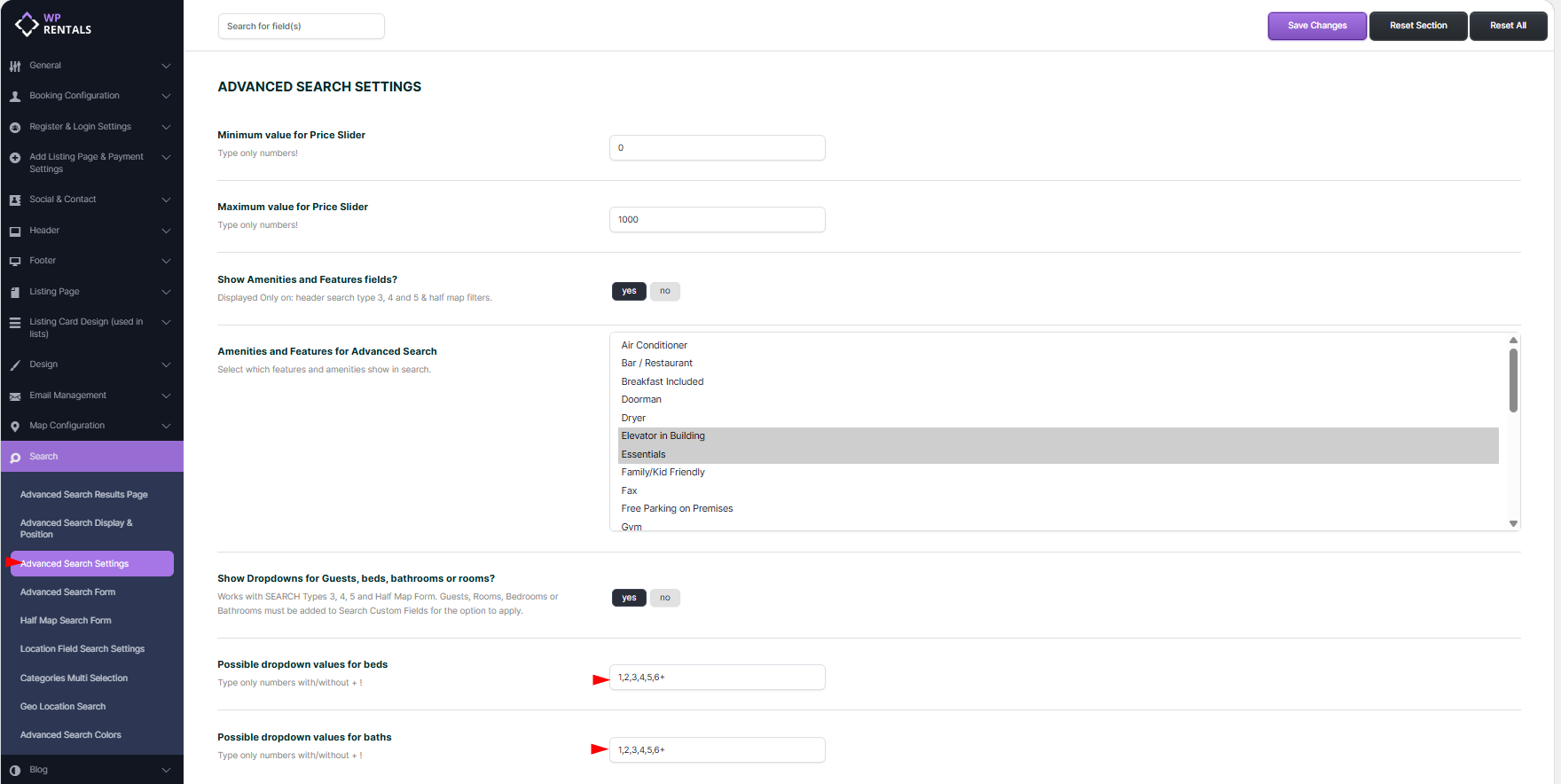The image size is (1561, 784).
Task: Click the WP Rentals logo icon
Action: coord(27,24)
